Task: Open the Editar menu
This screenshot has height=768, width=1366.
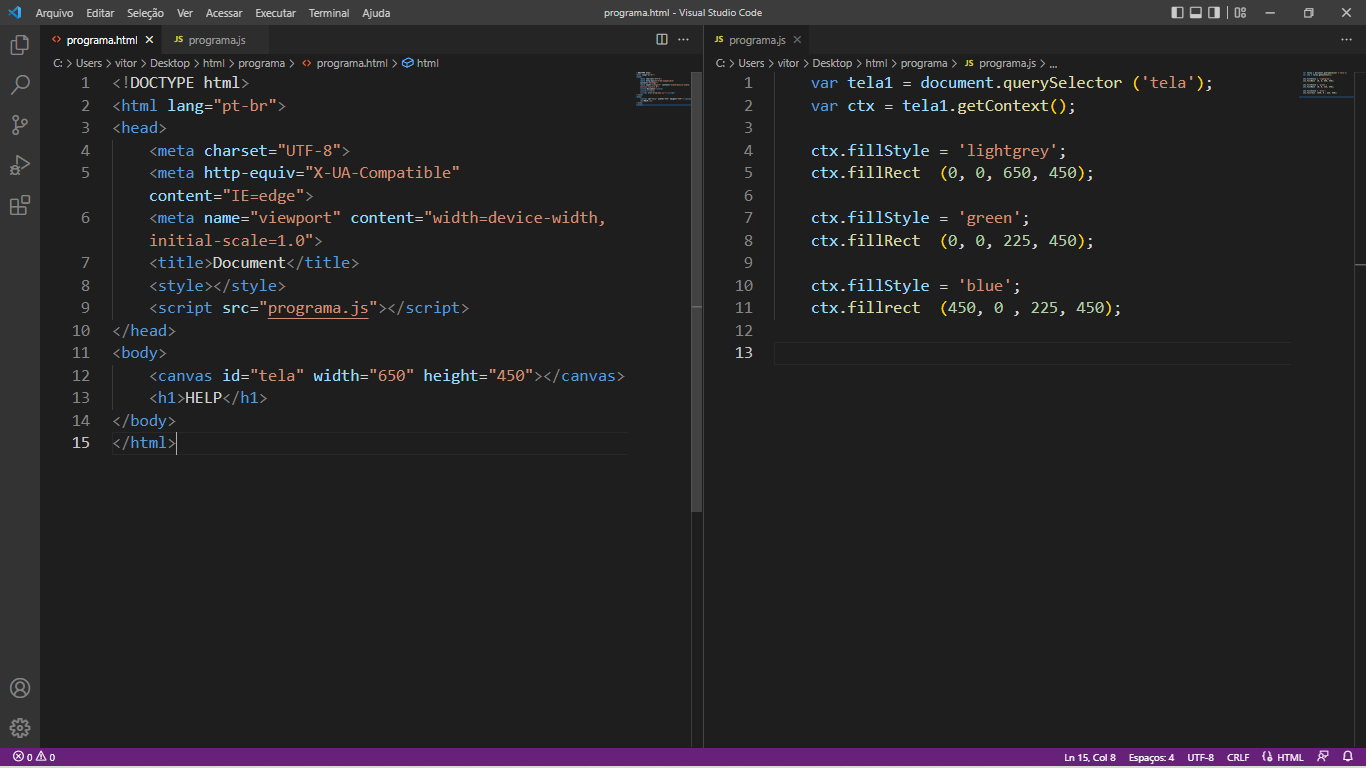Action: [x=100, y=13]
